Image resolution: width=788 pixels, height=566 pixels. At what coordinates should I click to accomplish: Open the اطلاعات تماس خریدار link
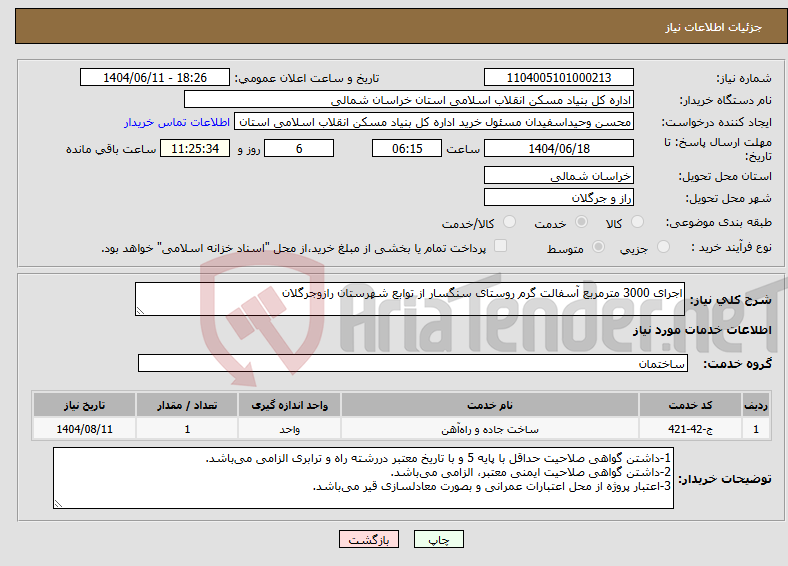(x=177, y=122)
